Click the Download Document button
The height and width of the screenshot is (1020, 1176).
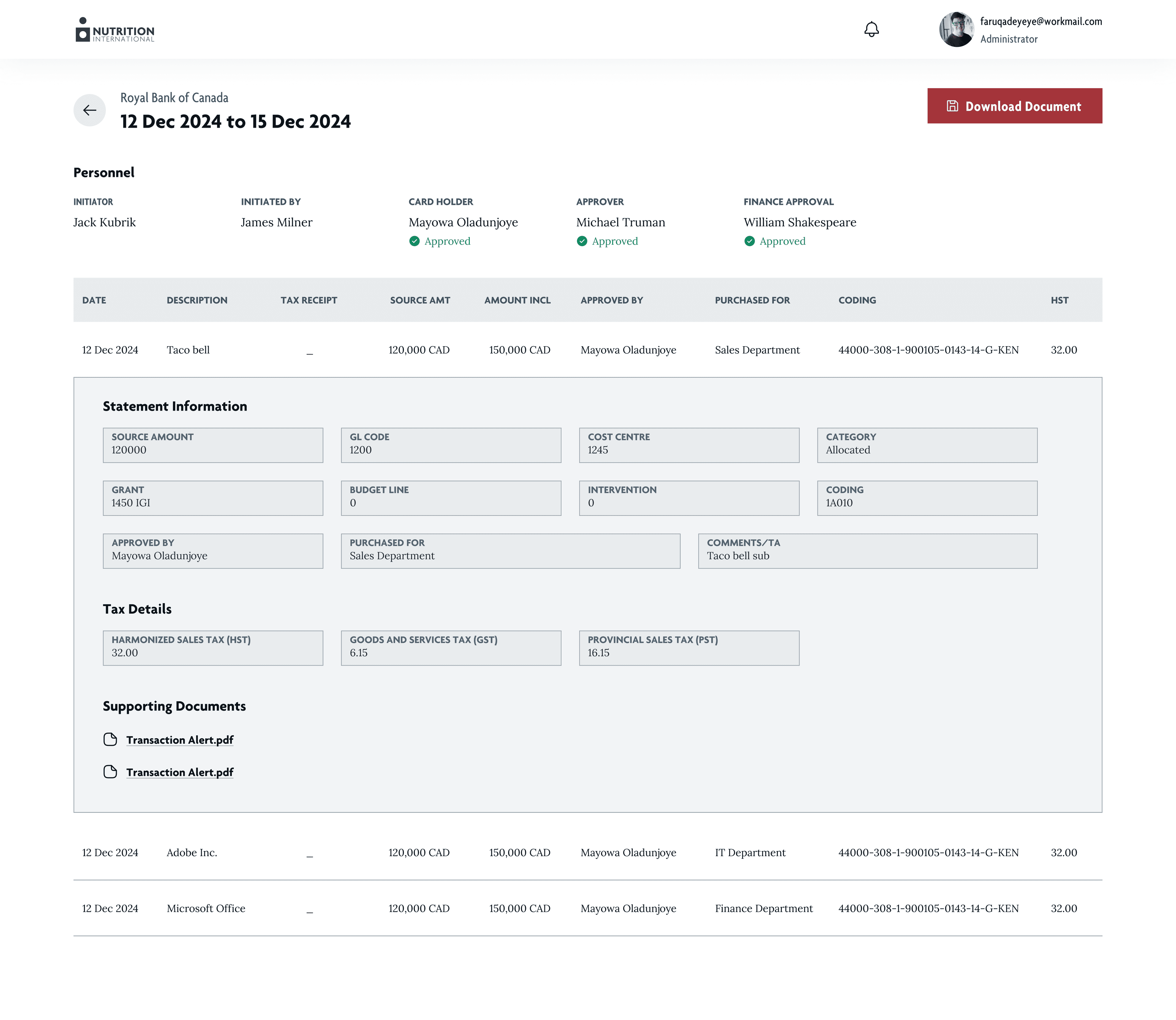tap(1014, 106)
